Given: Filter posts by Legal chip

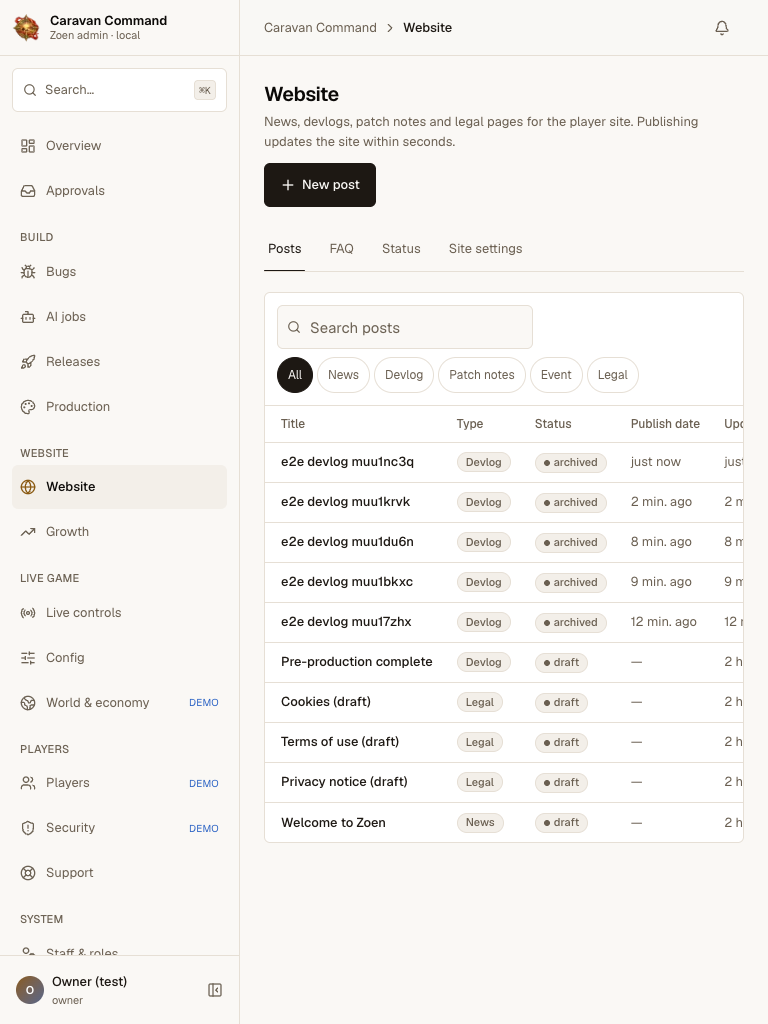Looking at the screenshot, I should 613,375.
